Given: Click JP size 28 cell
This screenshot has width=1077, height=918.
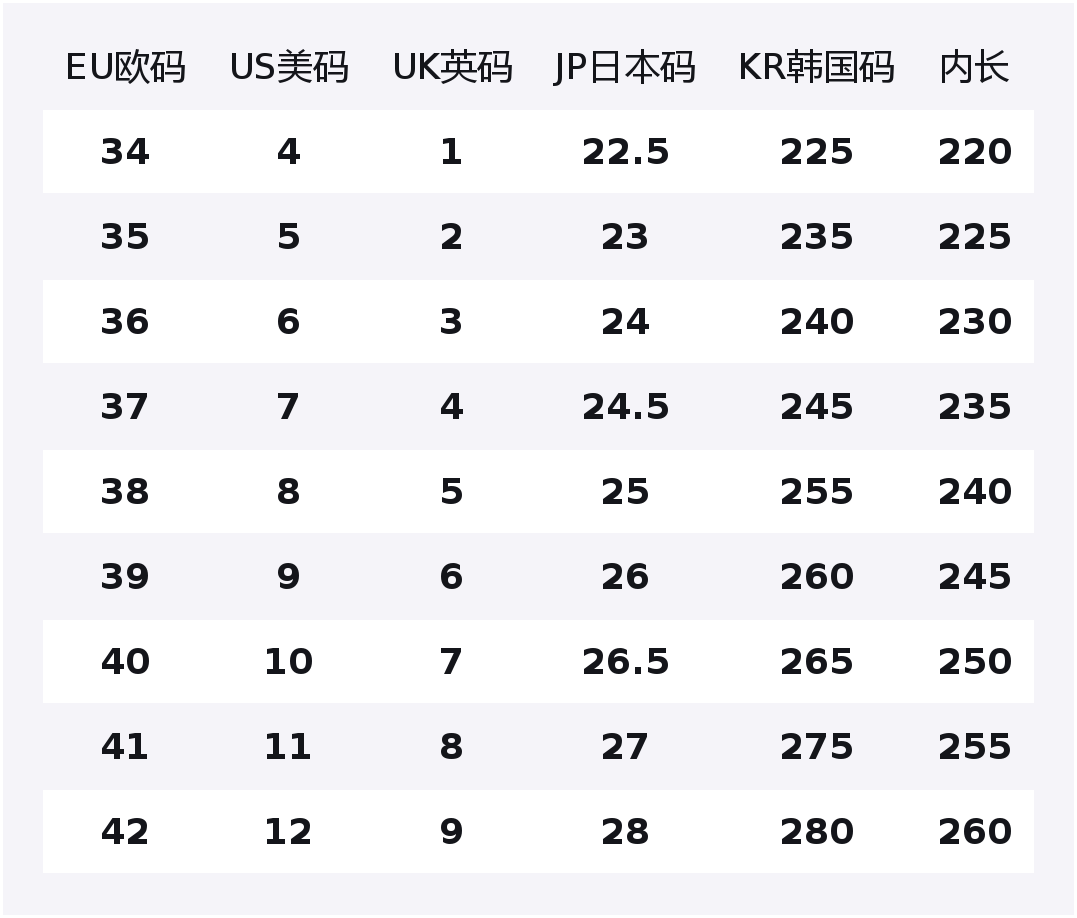Looking at the screenshot, I should [625, 831].
